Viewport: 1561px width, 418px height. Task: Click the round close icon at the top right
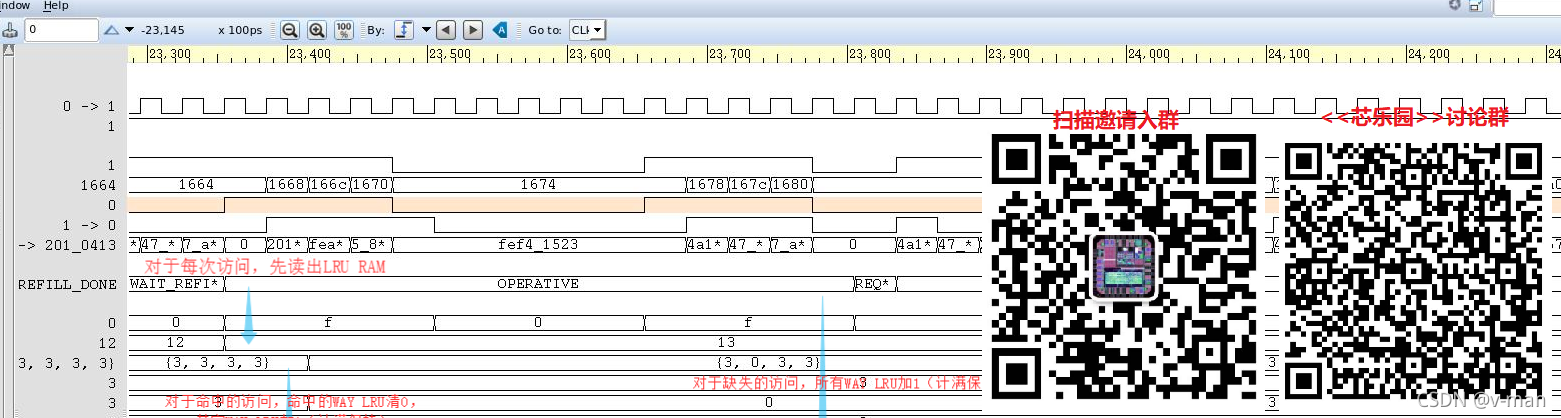(1455, 5)
